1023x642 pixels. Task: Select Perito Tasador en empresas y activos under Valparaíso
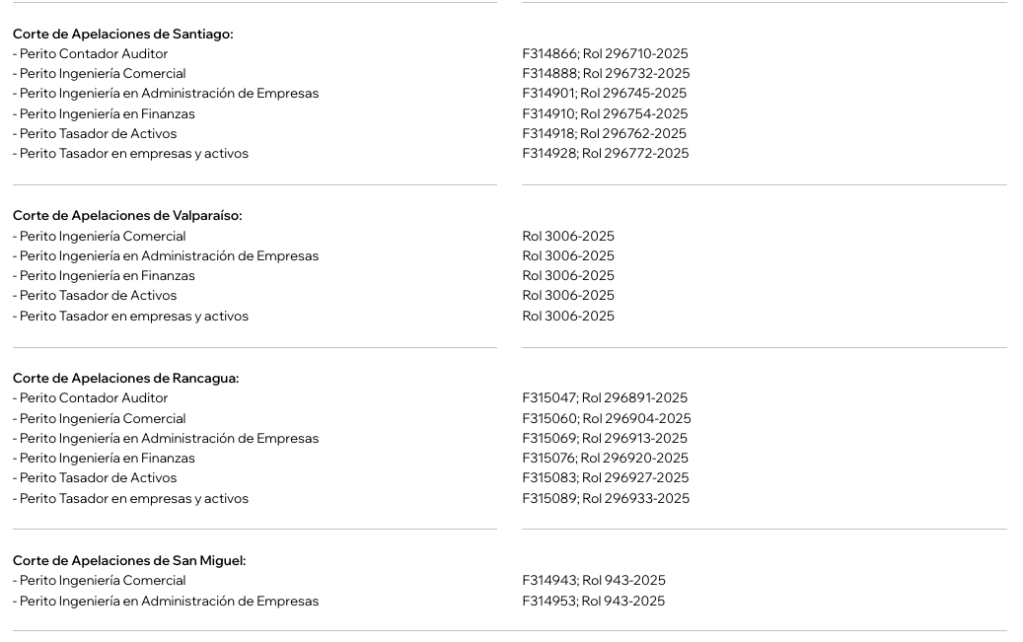click(130, 316)
